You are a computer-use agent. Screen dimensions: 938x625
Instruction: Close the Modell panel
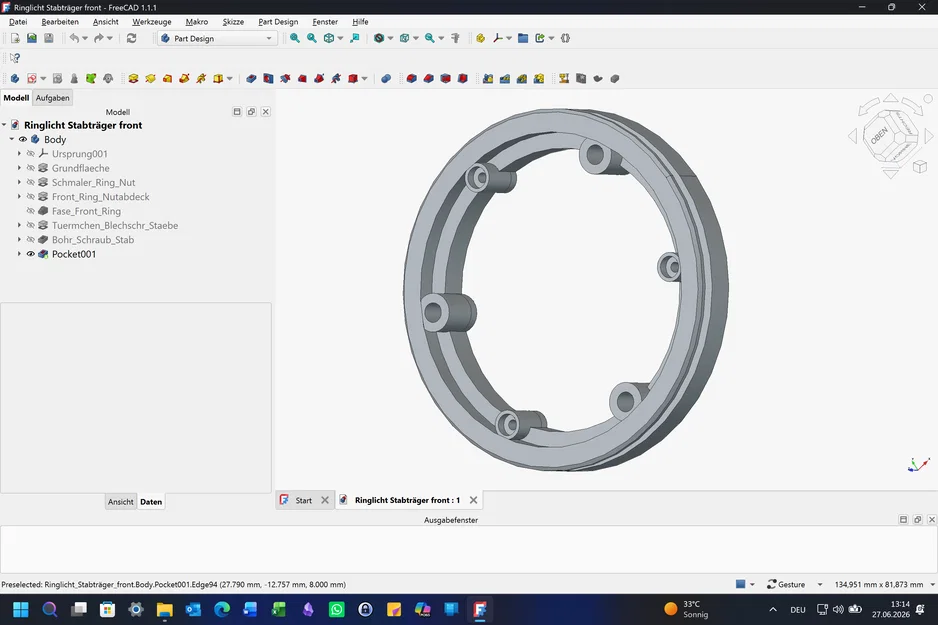[266, 112]
